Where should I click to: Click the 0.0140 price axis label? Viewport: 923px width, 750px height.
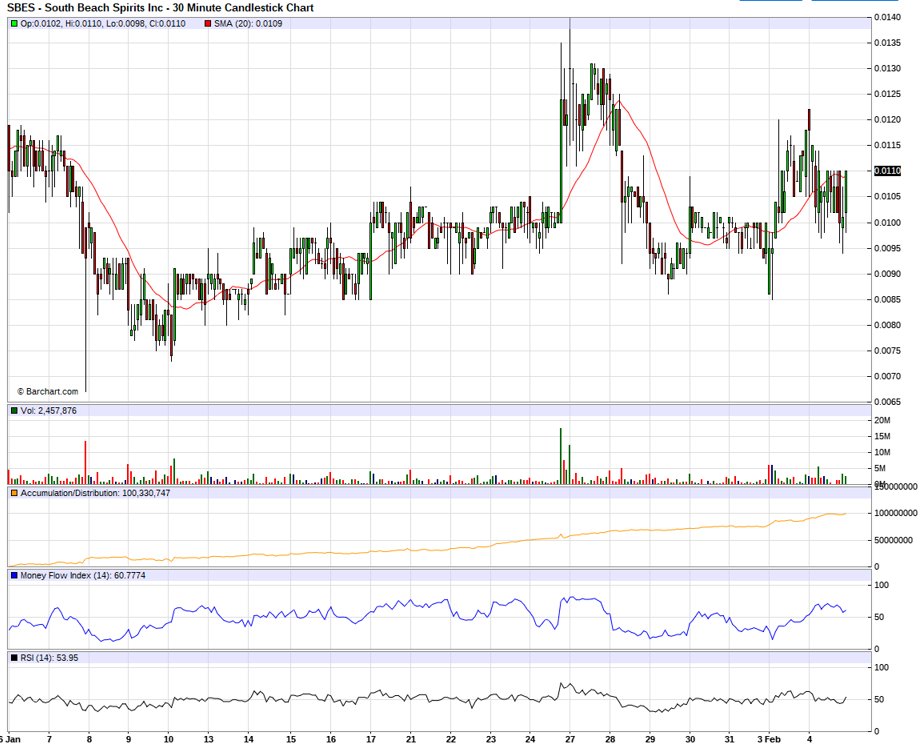[x=887, y=17]
